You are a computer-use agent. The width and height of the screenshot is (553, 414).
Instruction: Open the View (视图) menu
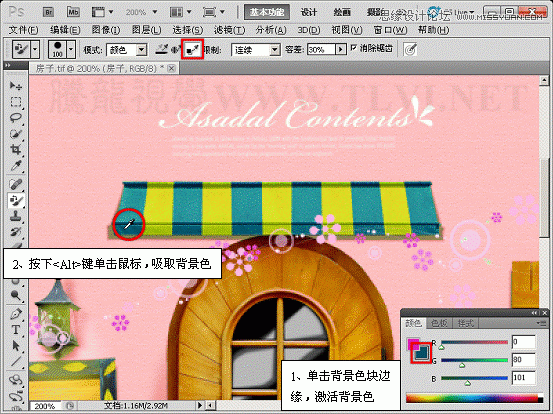coord(347,30)
